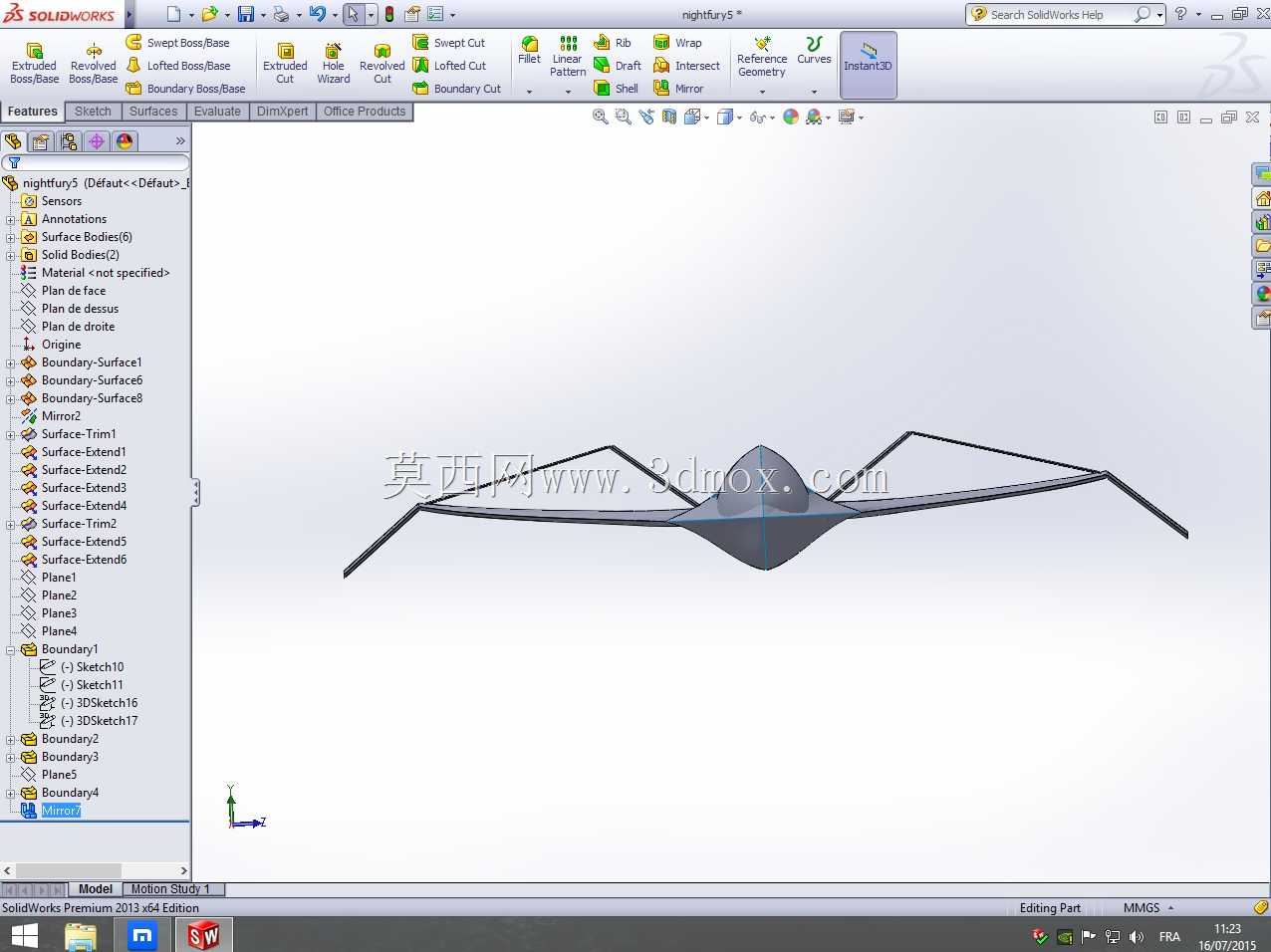Toggle the feature tree filter
The image size is (1271, 952).
15,163
